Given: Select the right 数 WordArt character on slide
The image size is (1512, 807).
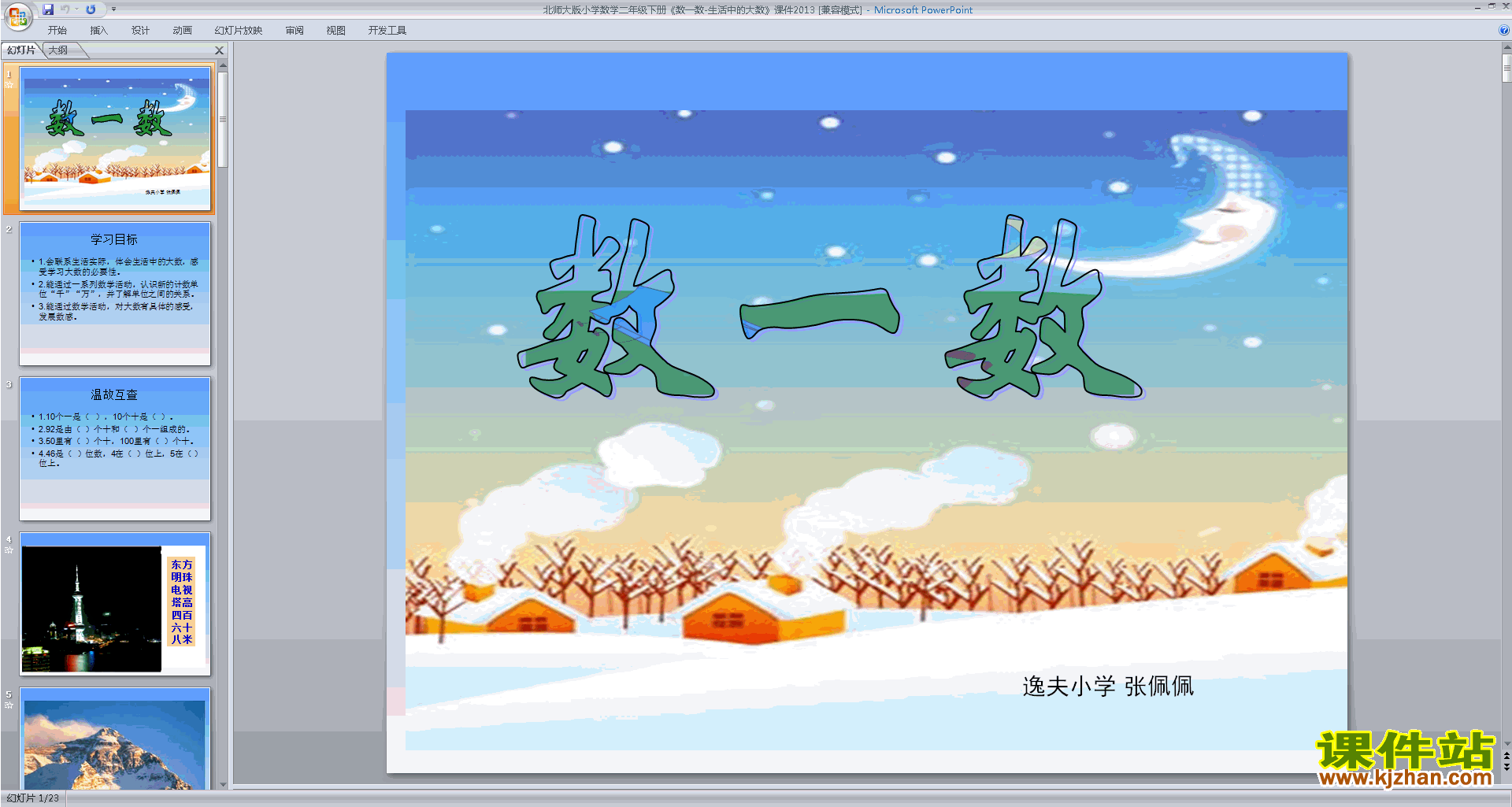Looking at the screenshot, I should (x=1043, y=307).
